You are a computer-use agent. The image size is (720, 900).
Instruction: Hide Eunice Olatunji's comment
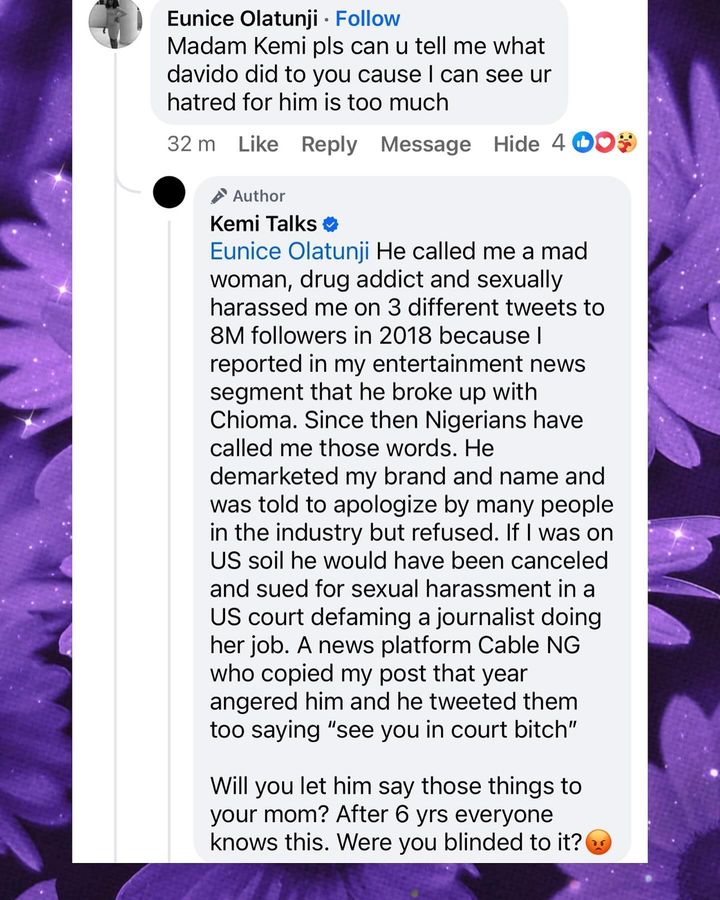(x=516, y=144)
